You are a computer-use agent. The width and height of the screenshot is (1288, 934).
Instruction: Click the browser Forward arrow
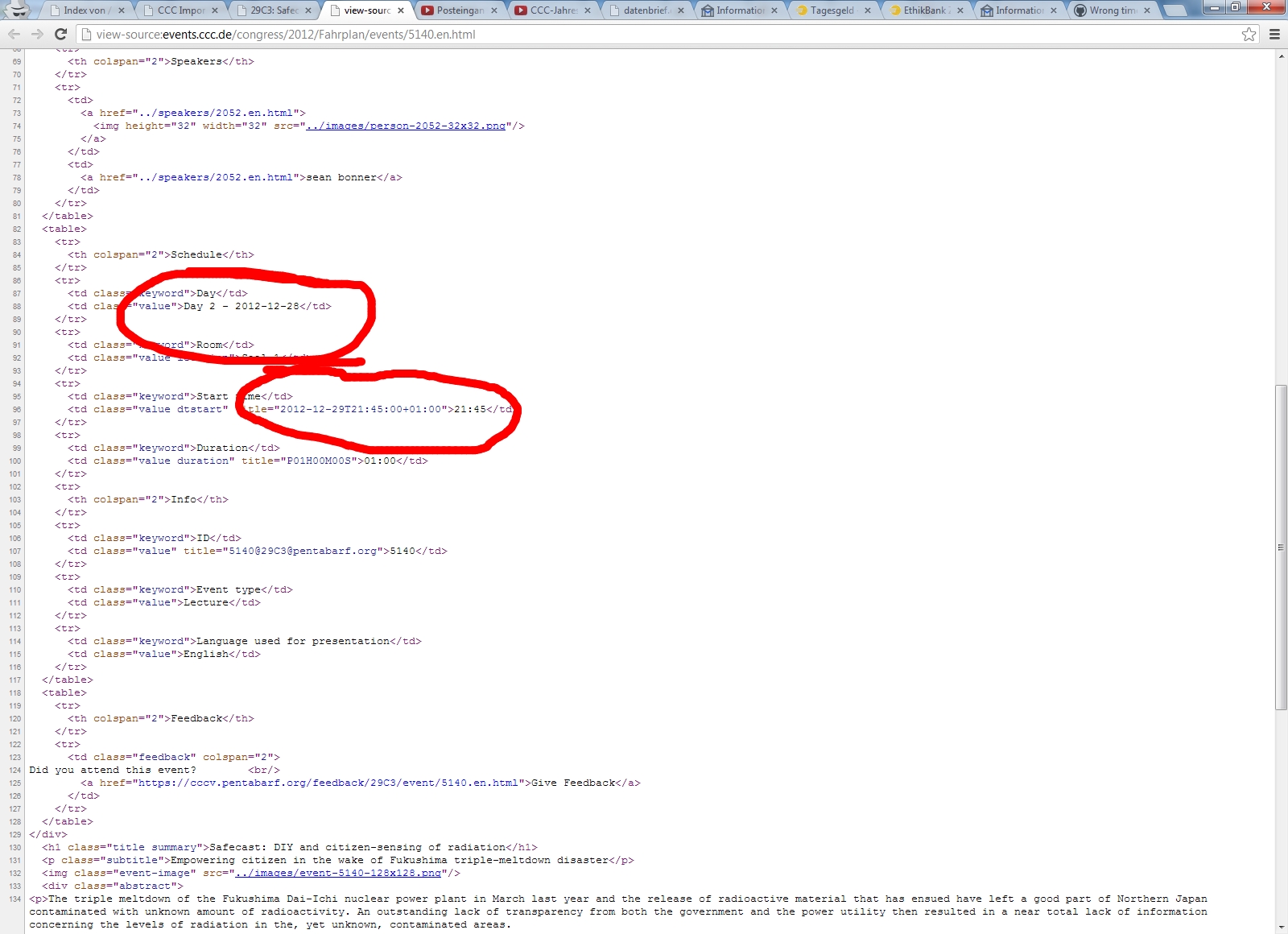37,34
